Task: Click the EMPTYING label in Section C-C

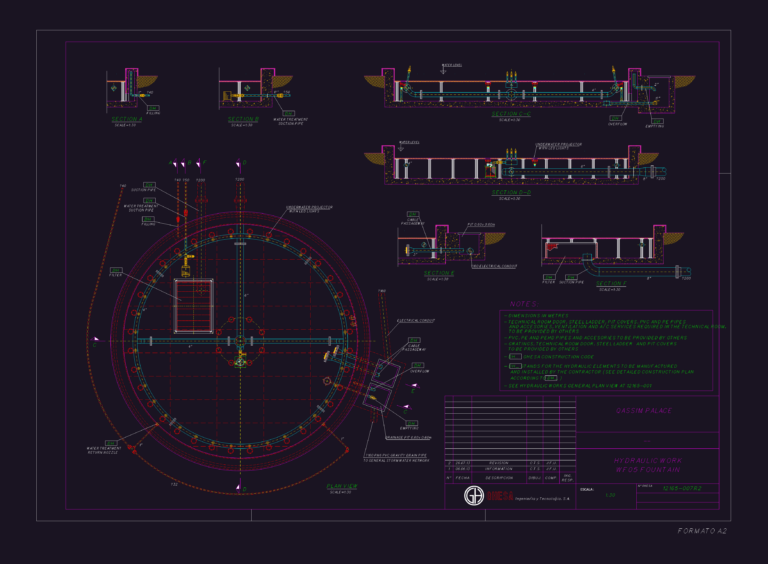Action: [655, 126]
